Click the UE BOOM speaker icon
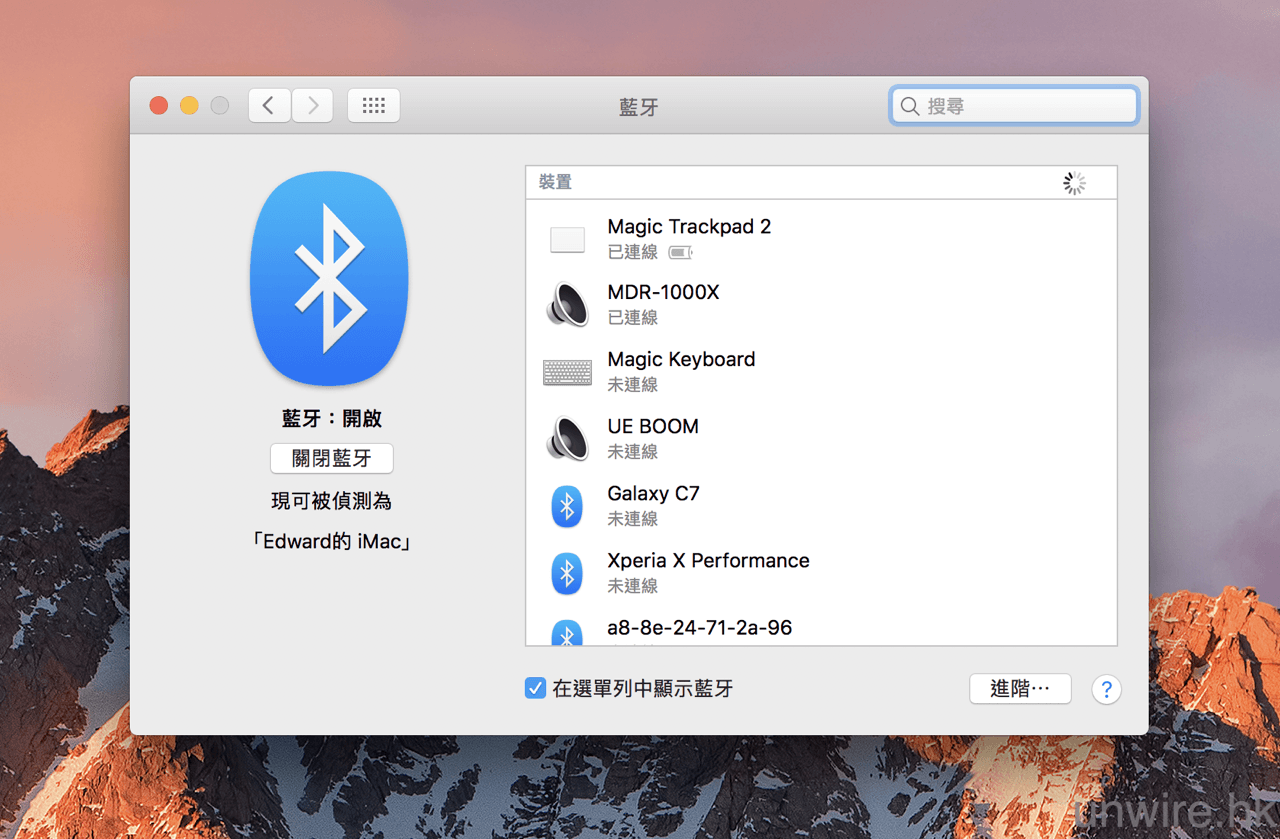The height and width of the screenshot is (839, 1280). point(567,438)
